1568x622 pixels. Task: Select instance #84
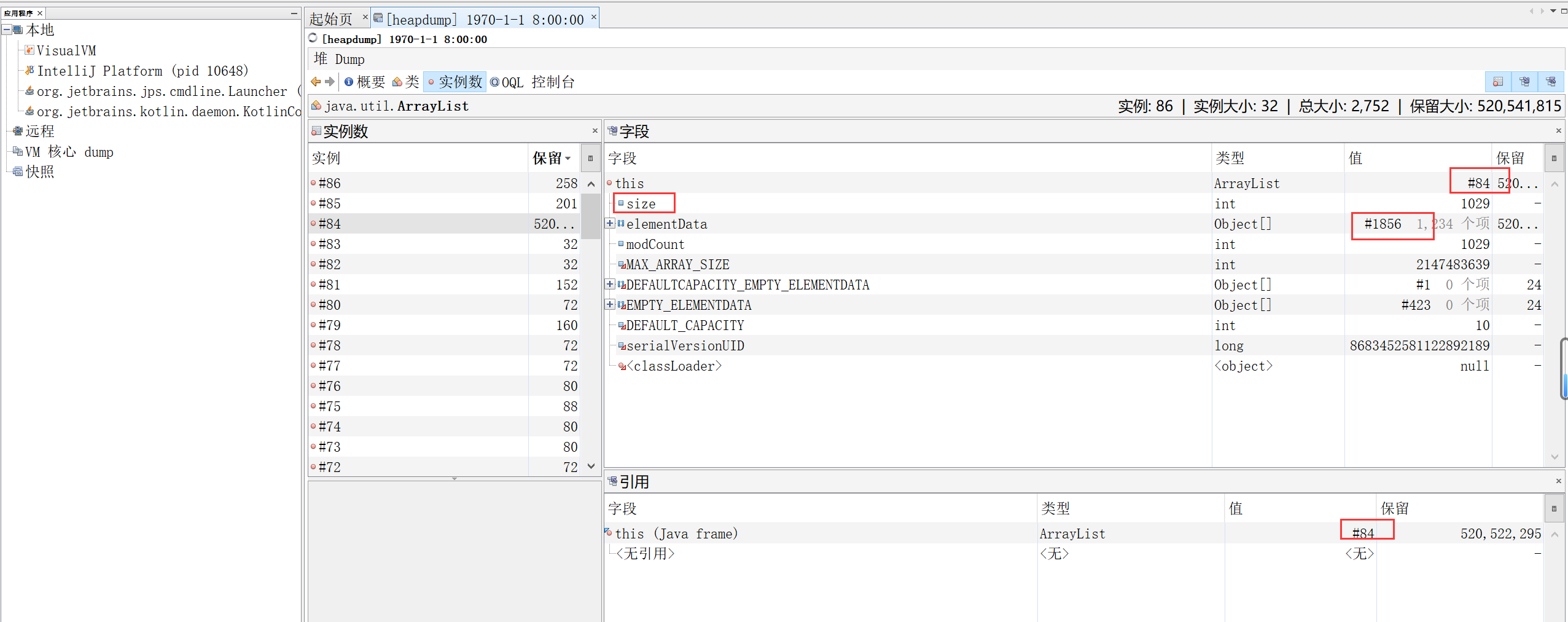pos(445,224)
